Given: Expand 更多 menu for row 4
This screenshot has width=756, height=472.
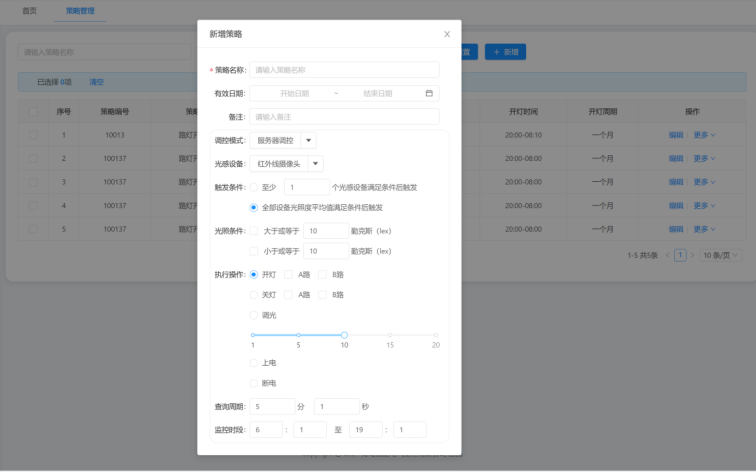Looking at the screenshot, I should tap(704, 205).
